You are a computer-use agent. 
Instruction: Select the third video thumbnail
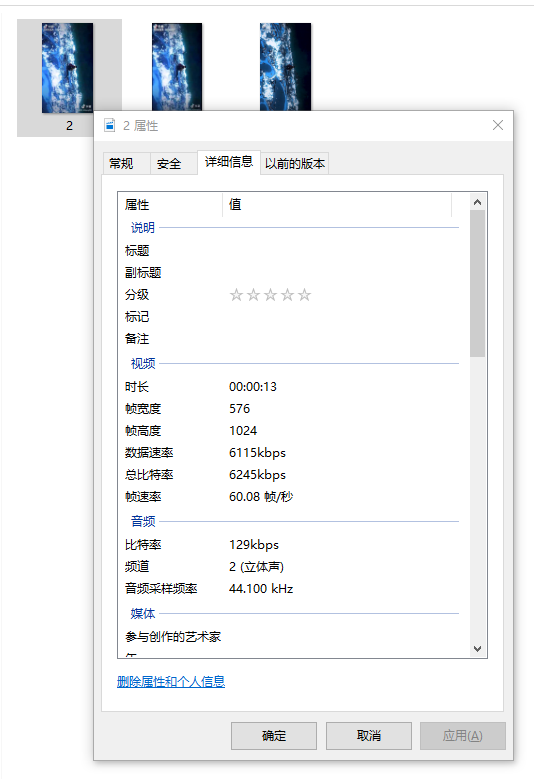point(285,67)
